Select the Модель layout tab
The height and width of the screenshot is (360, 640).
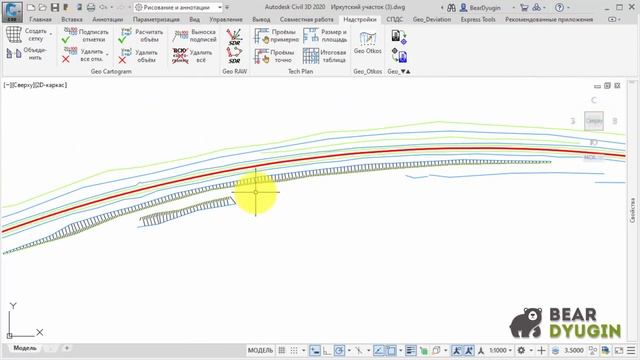coord(25,348)
